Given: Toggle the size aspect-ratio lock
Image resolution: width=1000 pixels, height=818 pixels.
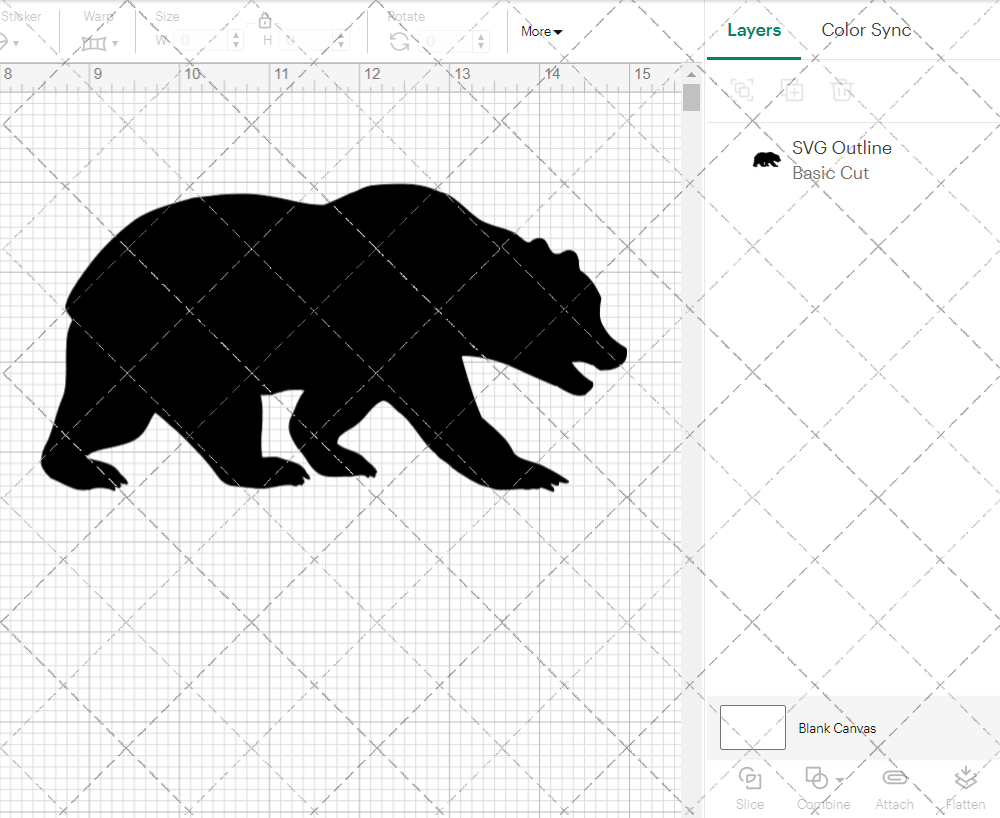Looking at the screenshot, I should coord(265,20).
